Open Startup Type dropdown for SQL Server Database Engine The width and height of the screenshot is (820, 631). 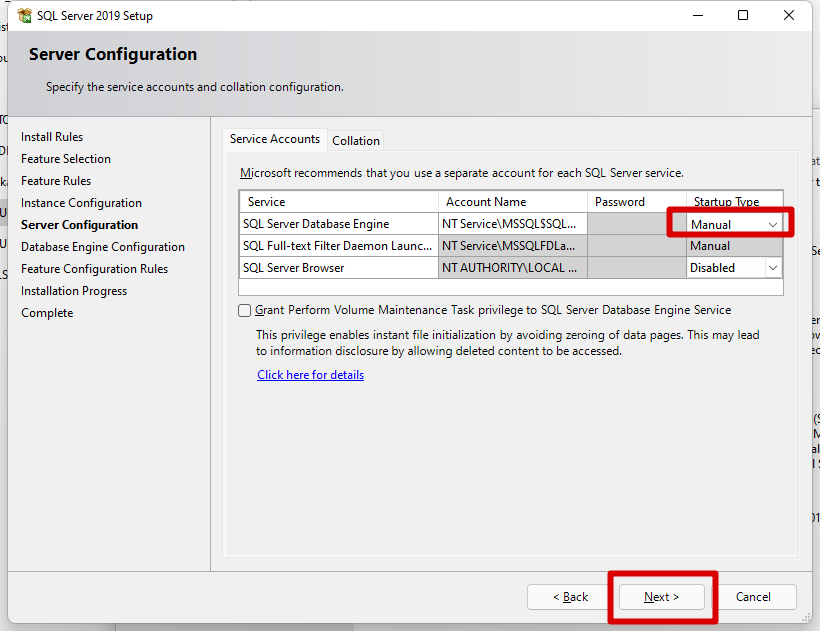772,225
